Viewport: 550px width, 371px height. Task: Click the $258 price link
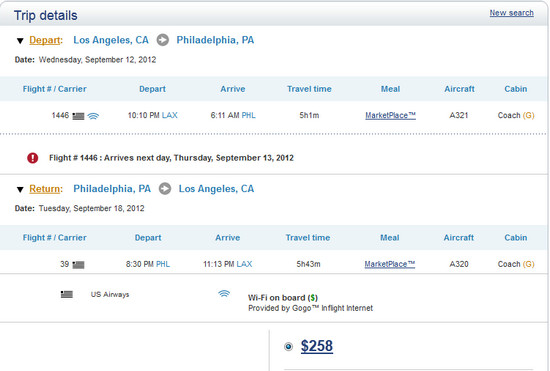pos(317,346)
